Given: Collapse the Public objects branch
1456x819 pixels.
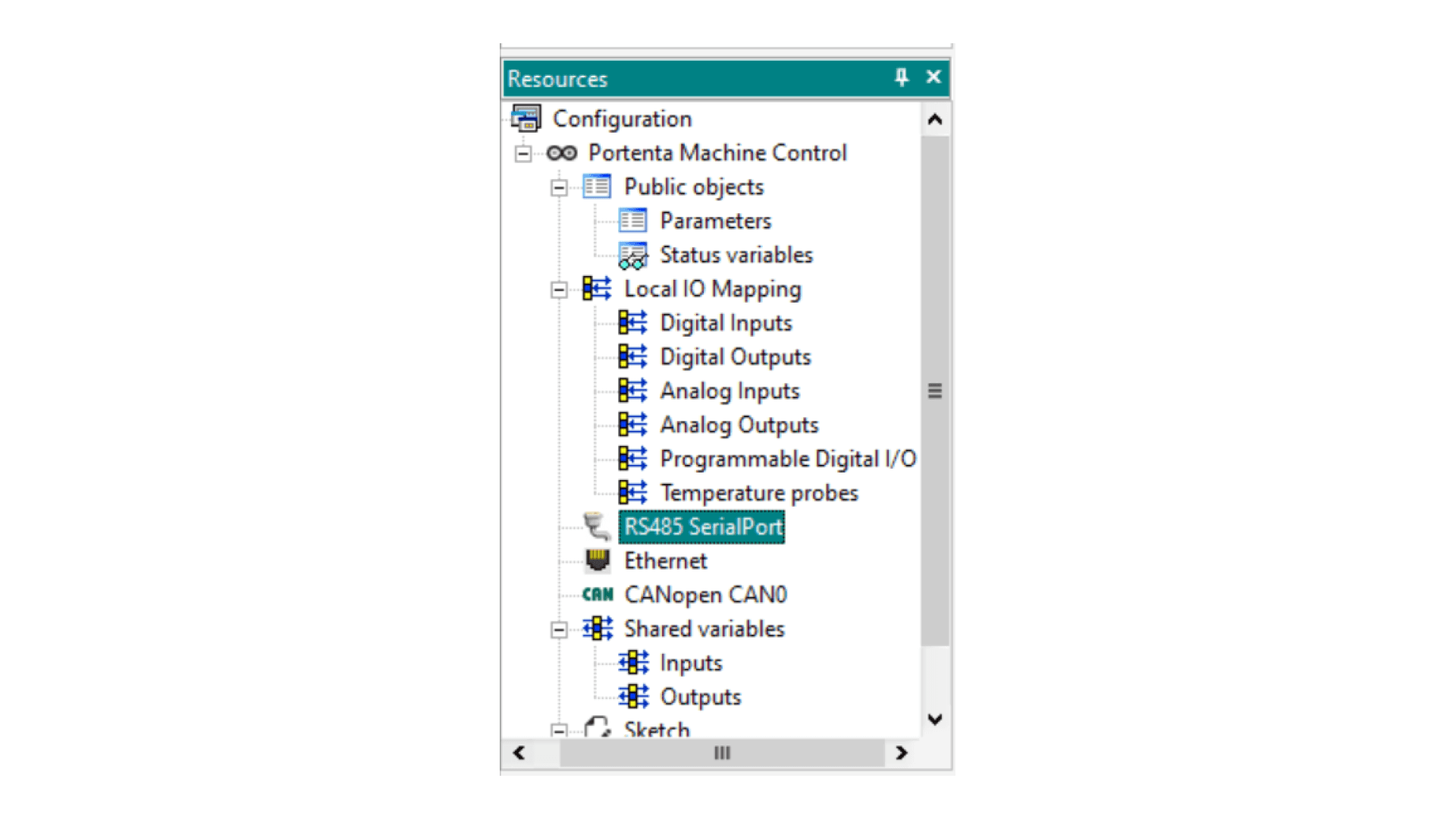Looking at the screenshot, I should [x=559, y=187].
